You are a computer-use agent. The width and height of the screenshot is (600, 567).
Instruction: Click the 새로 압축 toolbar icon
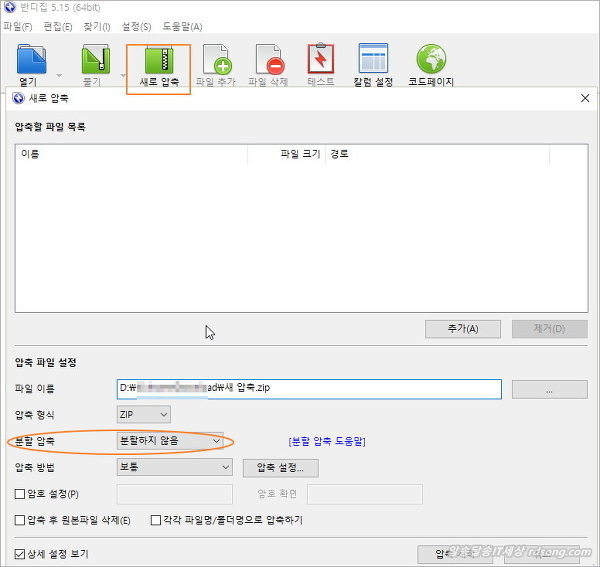159,60
